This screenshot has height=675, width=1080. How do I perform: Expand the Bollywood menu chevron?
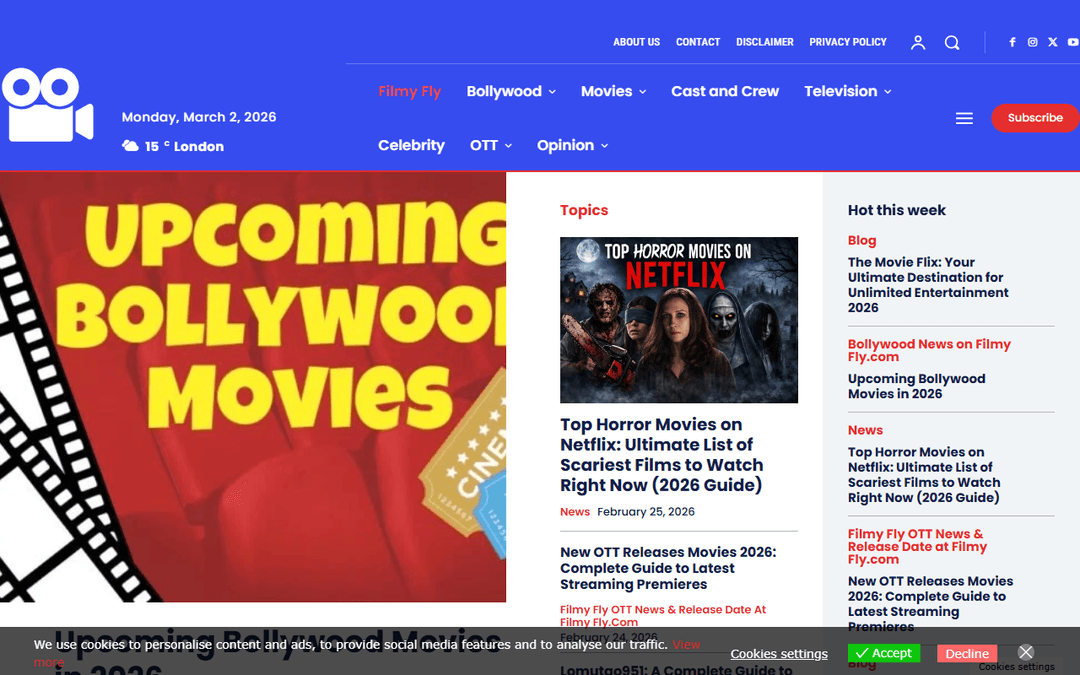point(552,92)
